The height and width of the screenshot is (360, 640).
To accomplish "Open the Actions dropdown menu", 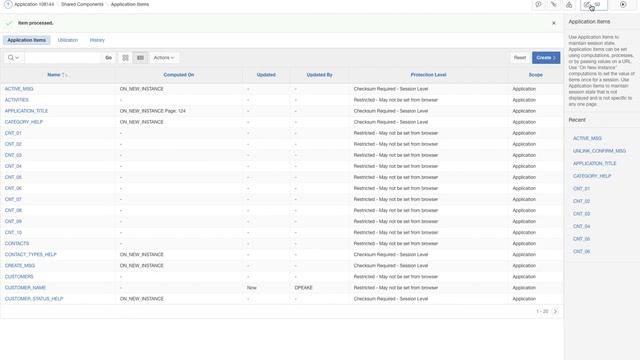I will pyautogui.click(x=164, y=58).
